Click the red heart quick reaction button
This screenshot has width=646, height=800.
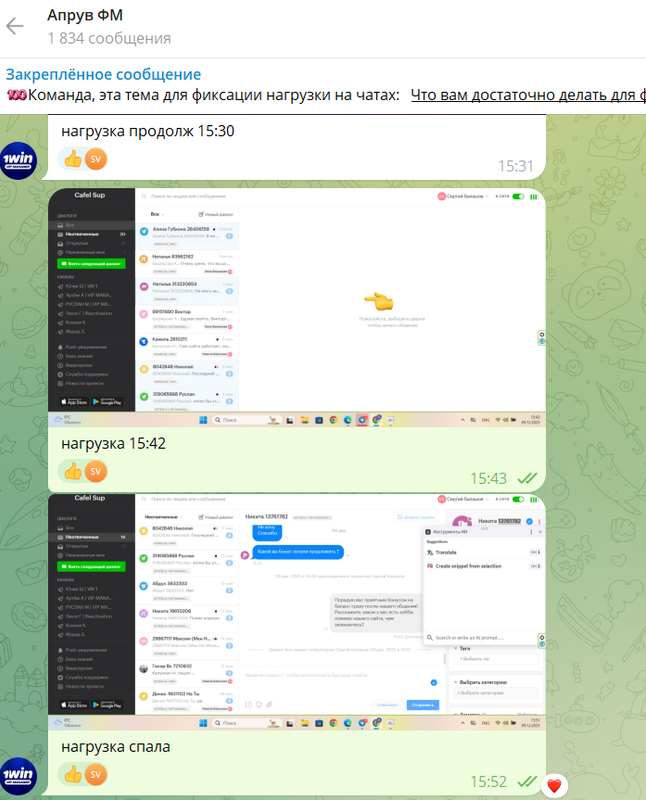point(554,785)
